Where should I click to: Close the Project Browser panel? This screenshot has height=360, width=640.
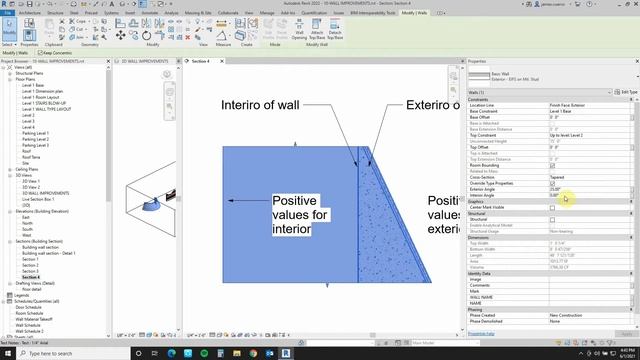click(x=108, y=61)
